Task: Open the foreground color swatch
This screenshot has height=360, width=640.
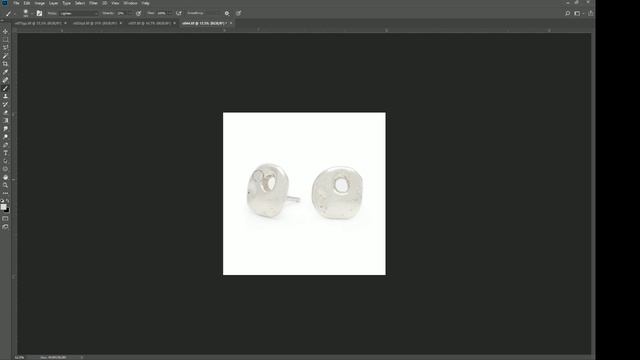Action: [x=4, y=207]
